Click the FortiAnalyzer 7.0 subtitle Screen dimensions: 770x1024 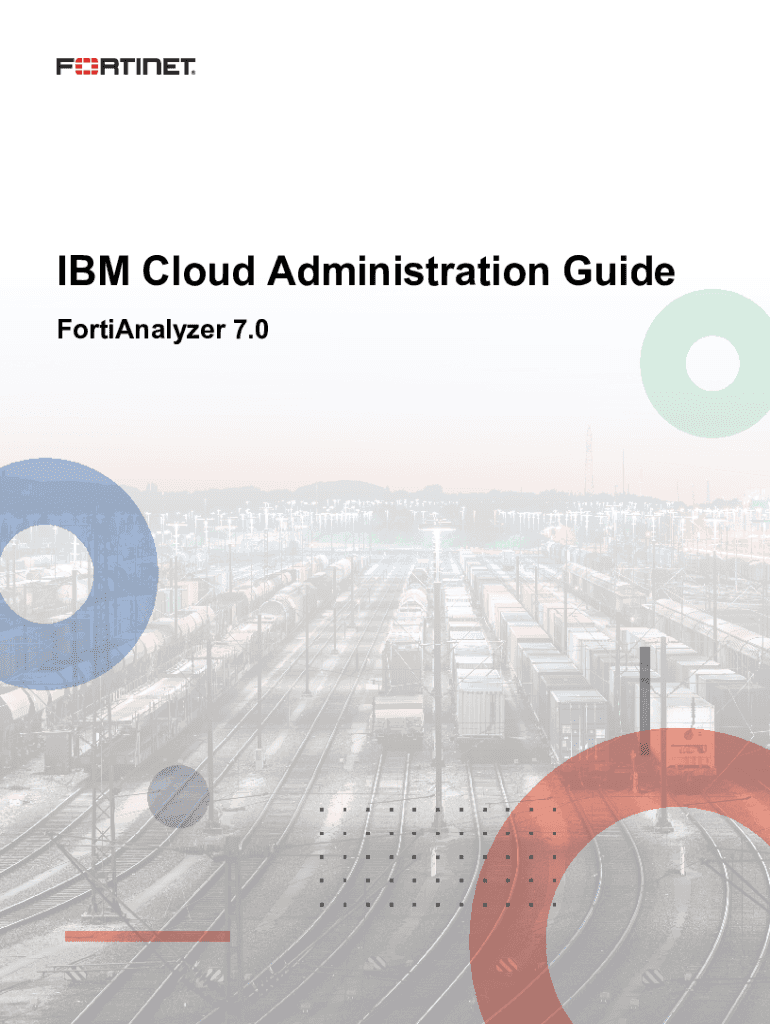(161, 331)
